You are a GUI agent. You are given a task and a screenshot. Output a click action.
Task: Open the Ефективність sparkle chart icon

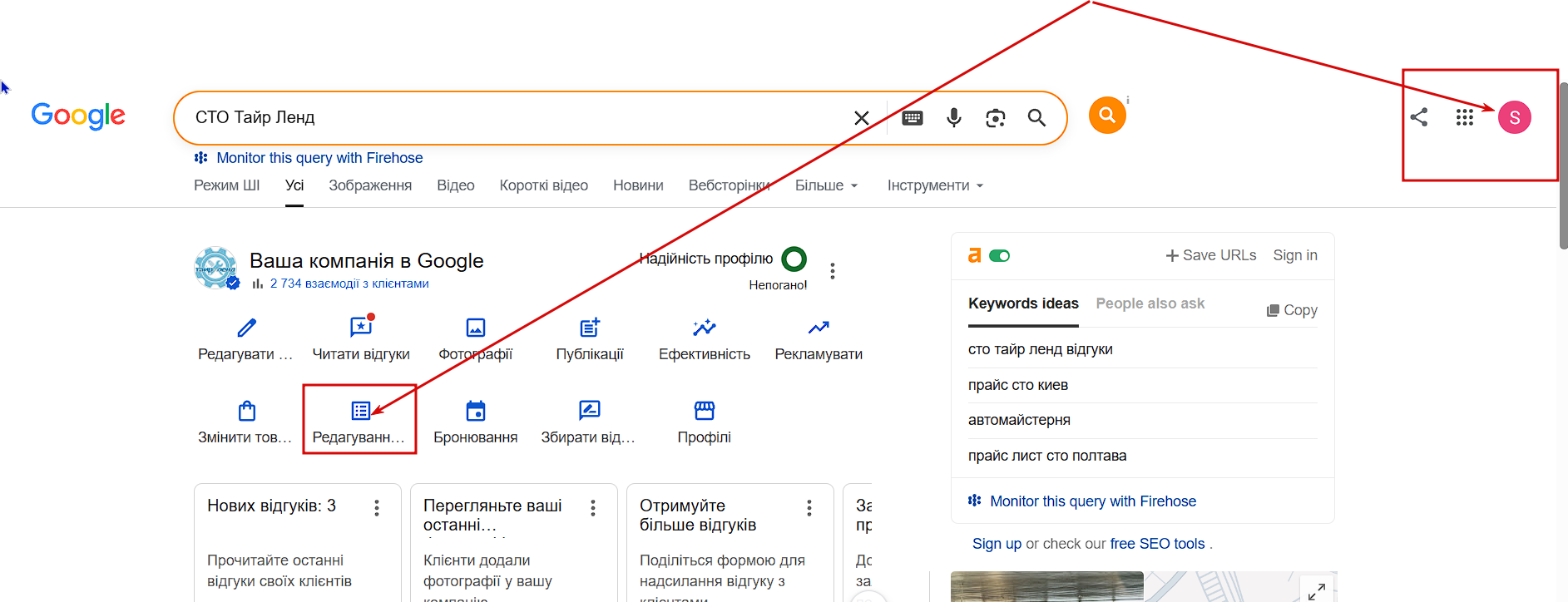point(705,328)
